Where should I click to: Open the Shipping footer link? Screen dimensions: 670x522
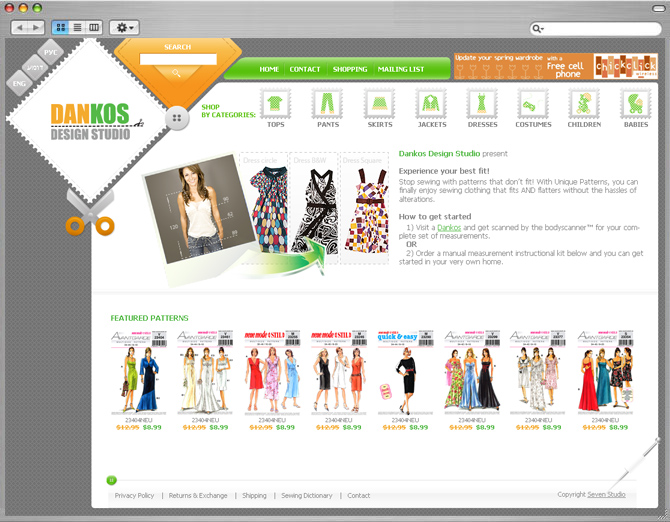pos(254,496)
